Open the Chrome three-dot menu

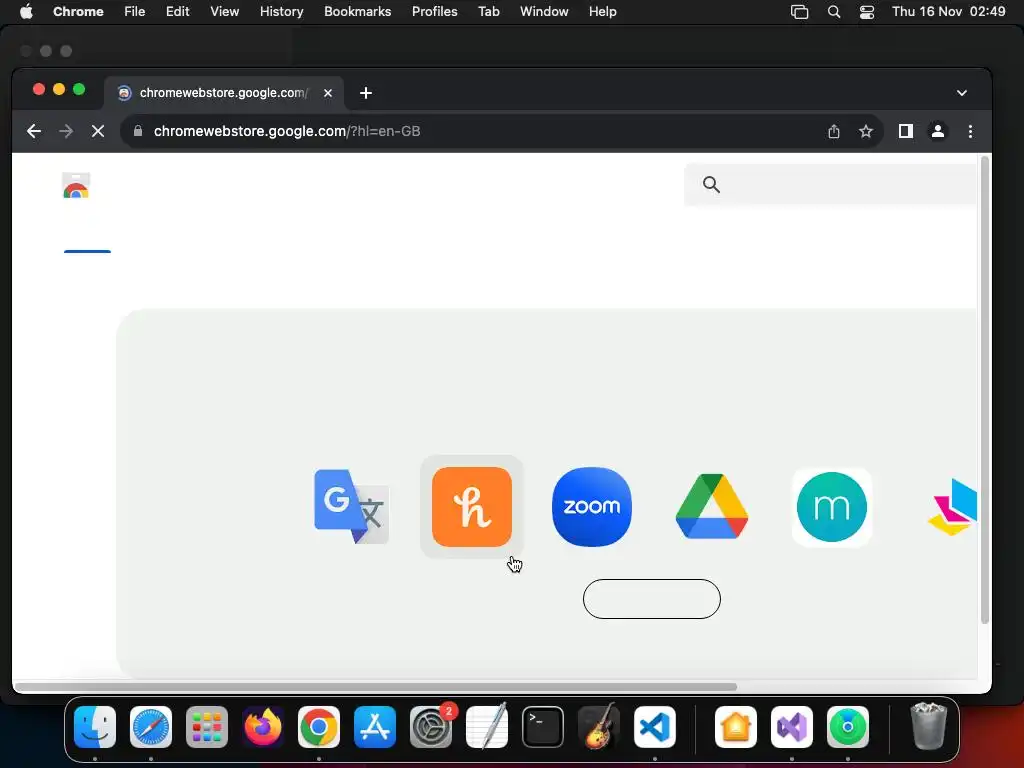point(970,131)
